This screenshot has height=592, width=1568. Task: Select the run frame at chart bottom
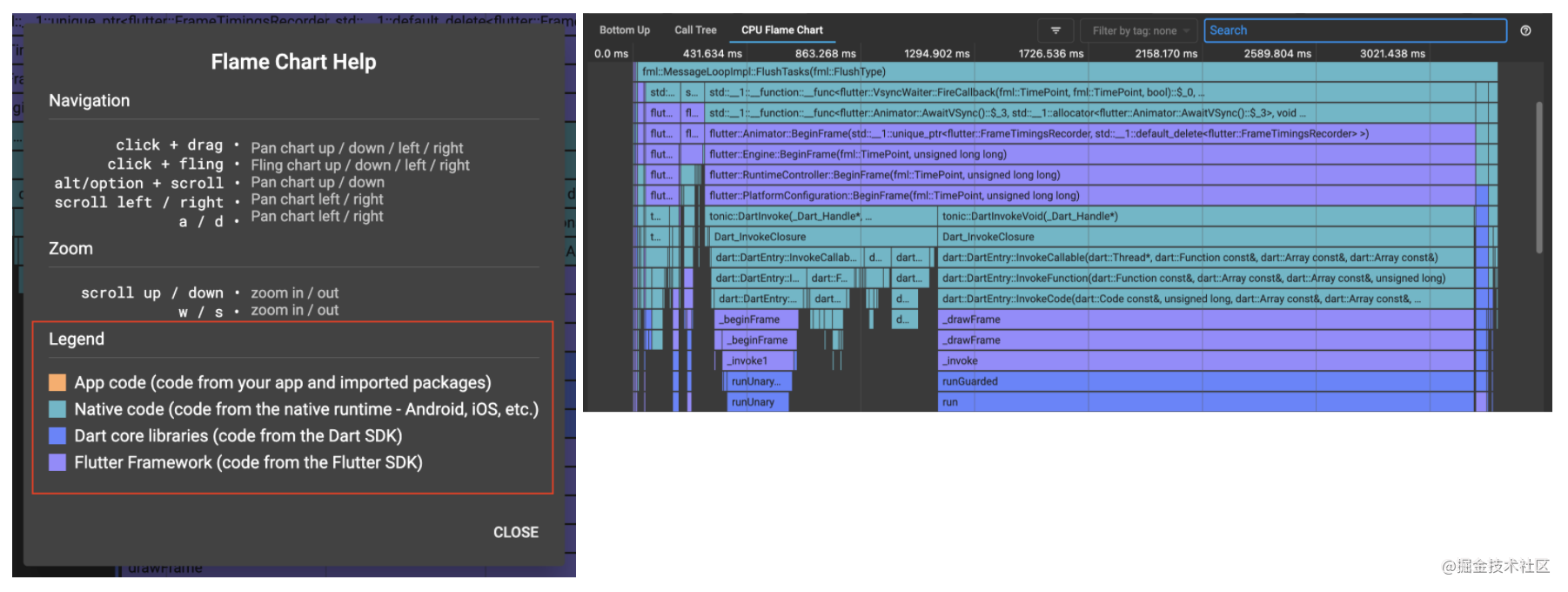[1207, 402]
